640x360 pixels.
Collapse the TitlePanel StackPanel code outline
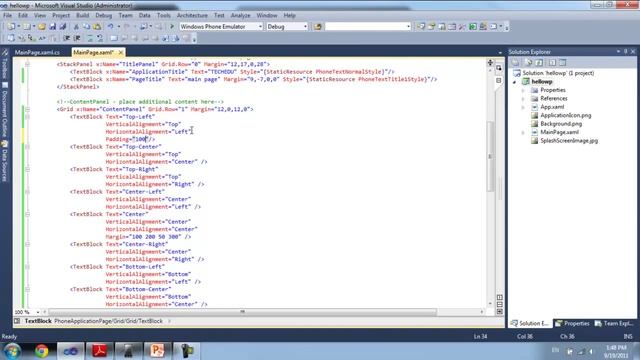coord(27,64)
